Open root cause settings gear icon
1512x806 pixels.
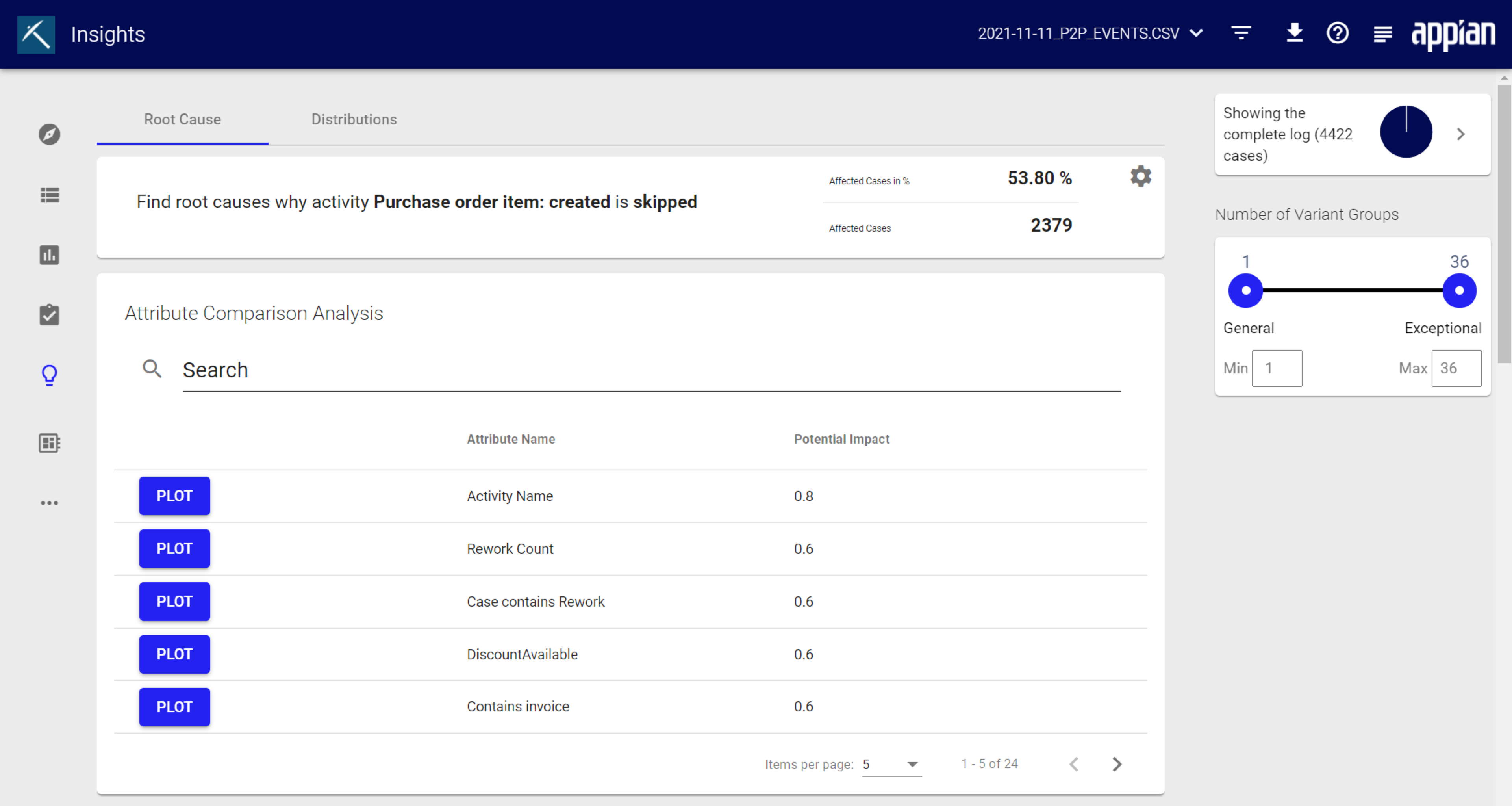(1140, 176)
